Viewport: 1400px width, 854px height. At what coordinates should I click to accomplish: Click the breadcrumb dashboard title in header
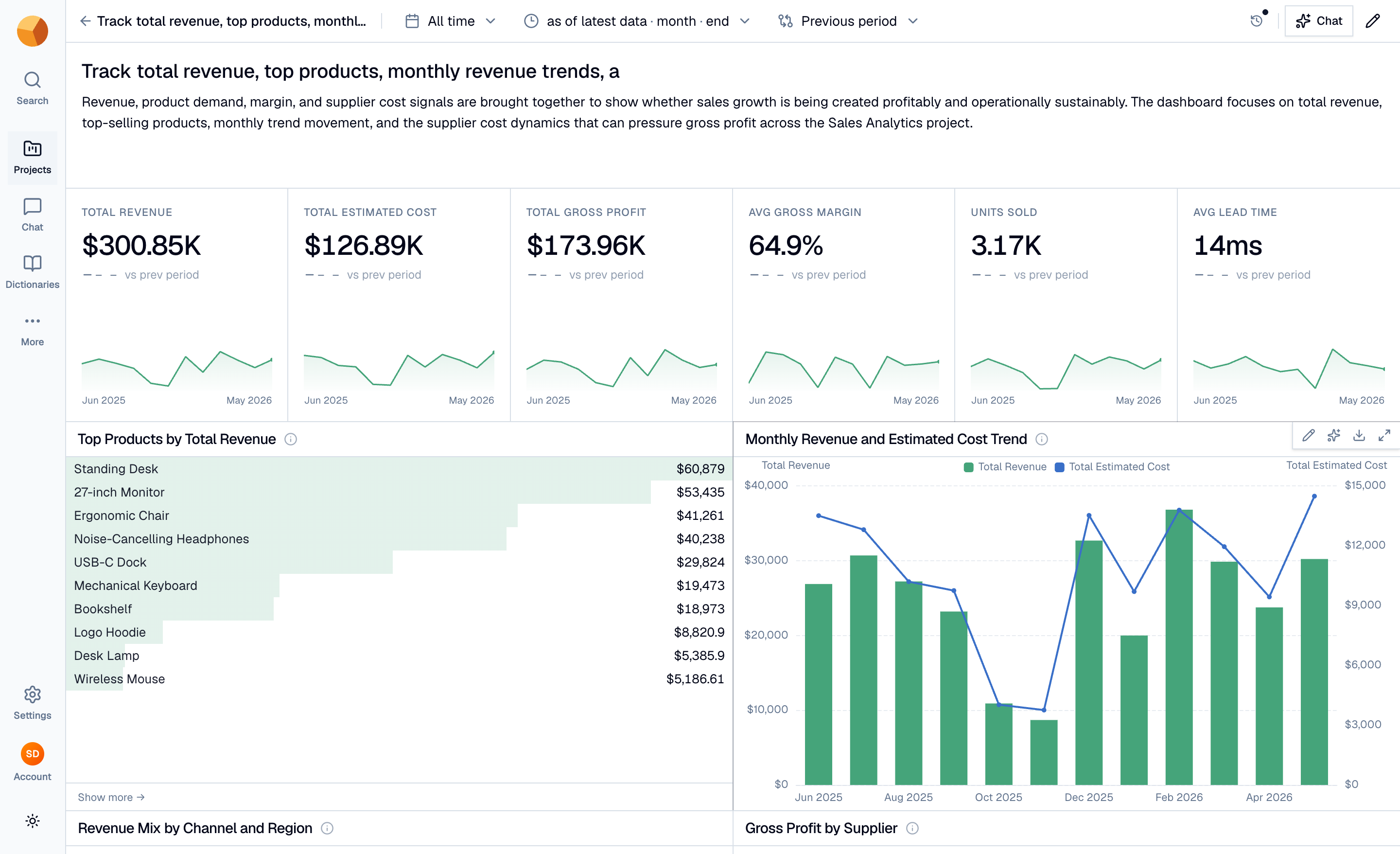point(231,21)
